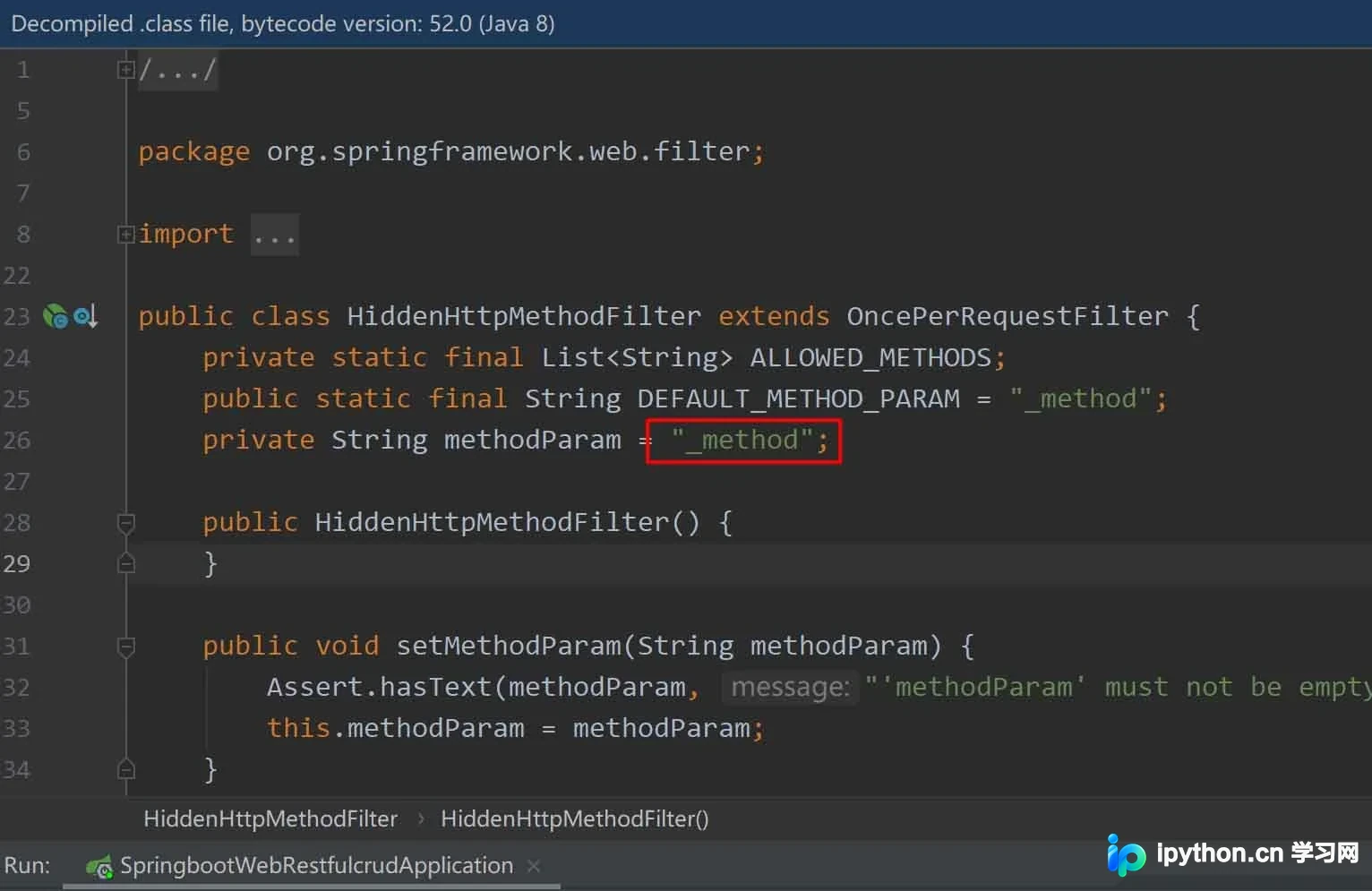
Task: Close the SpringbootWebRestfulcrudApplication run tab
Action: point(534,866)
